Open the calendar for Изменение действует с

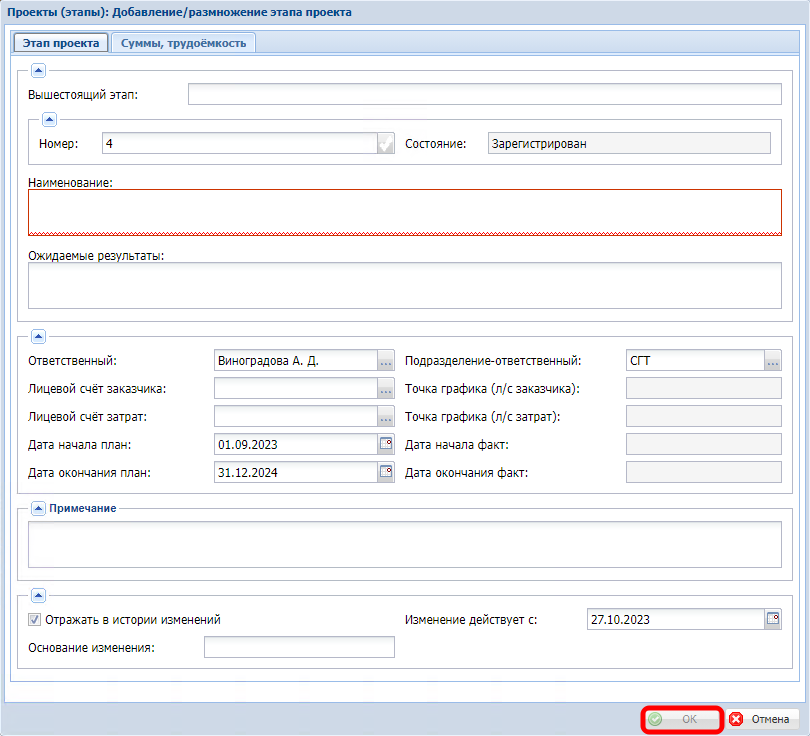772,619
